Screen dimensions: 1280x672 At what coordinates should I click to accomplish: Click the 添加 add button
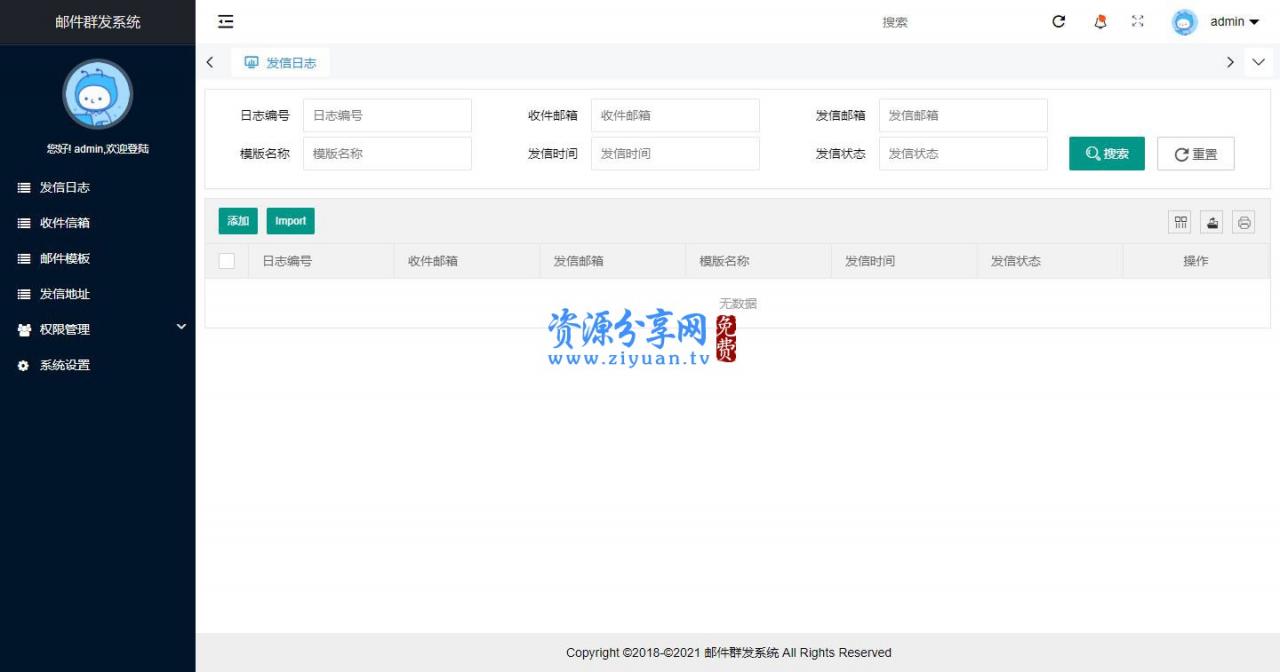[238, 221]
